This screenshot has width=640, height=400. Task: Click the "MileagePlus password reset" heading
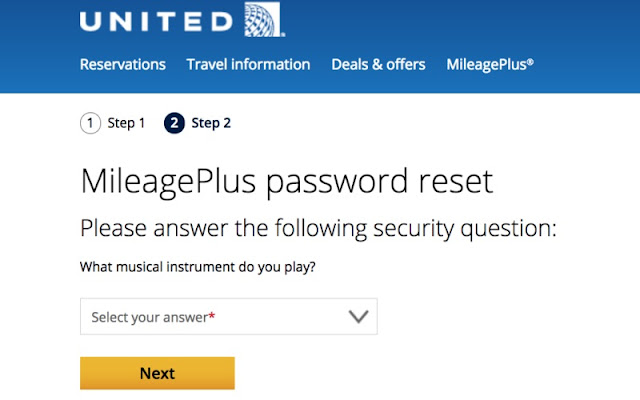pos(286,182)
